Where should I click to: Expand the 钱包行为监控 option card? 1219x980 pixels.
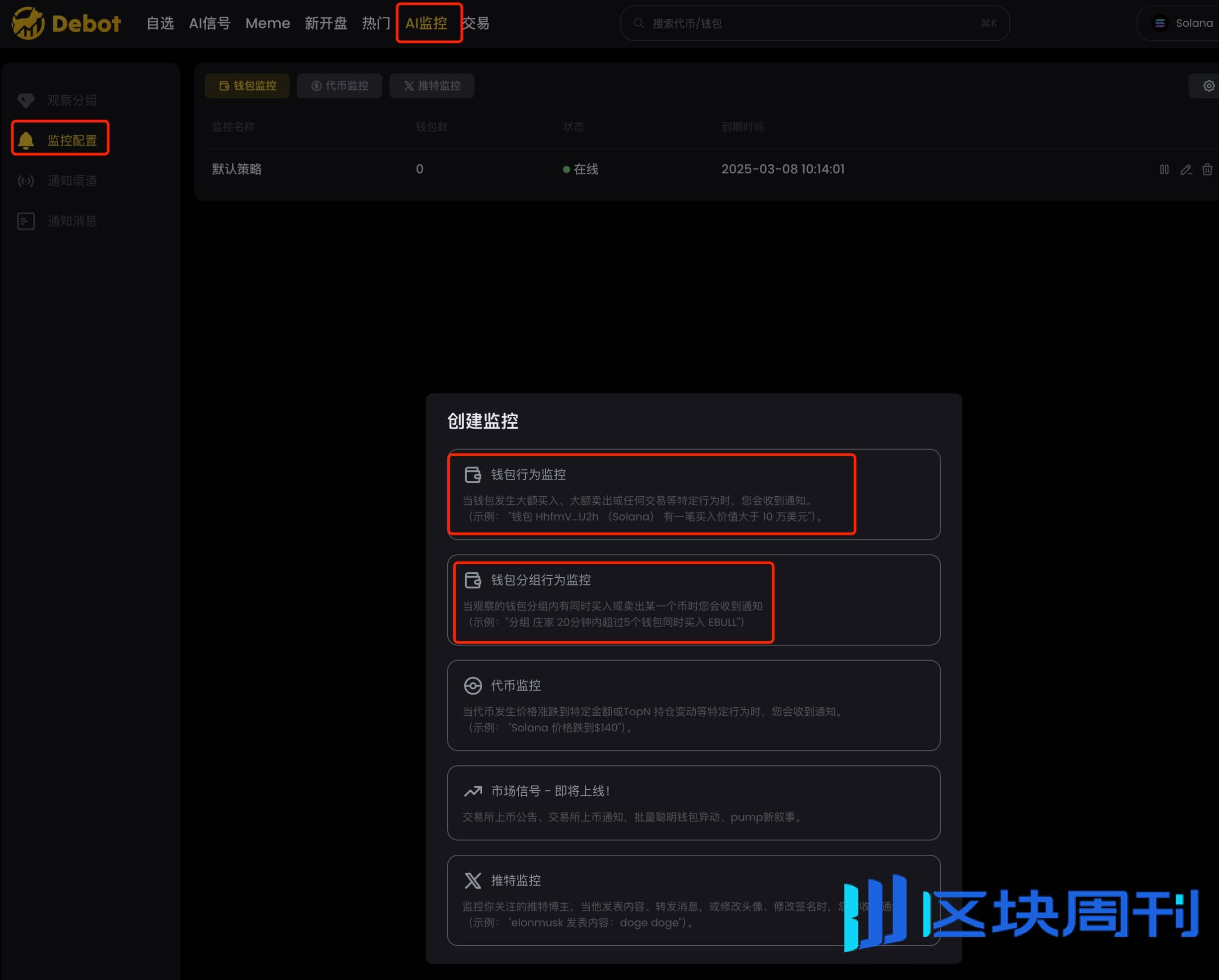[652, 495]
